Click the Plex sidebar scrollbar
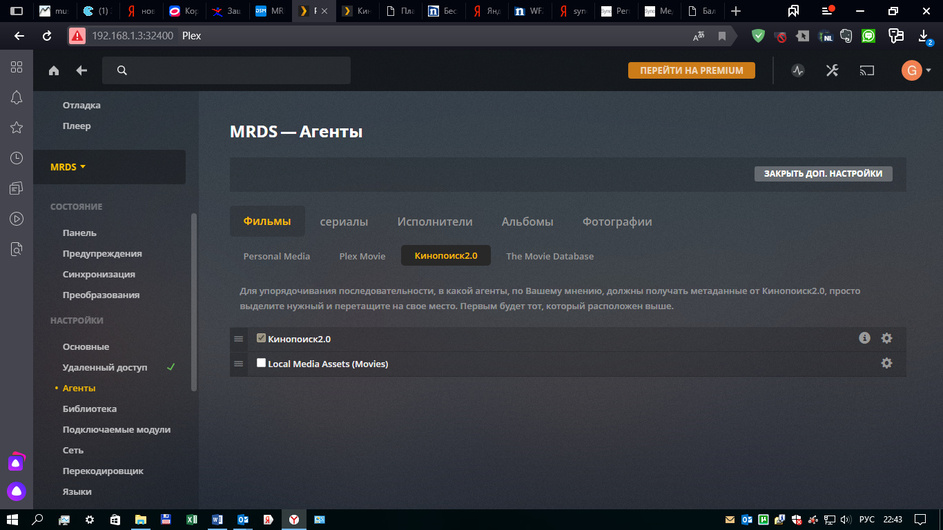The width and height of the screenshot is (943, 530). (194, 302)
